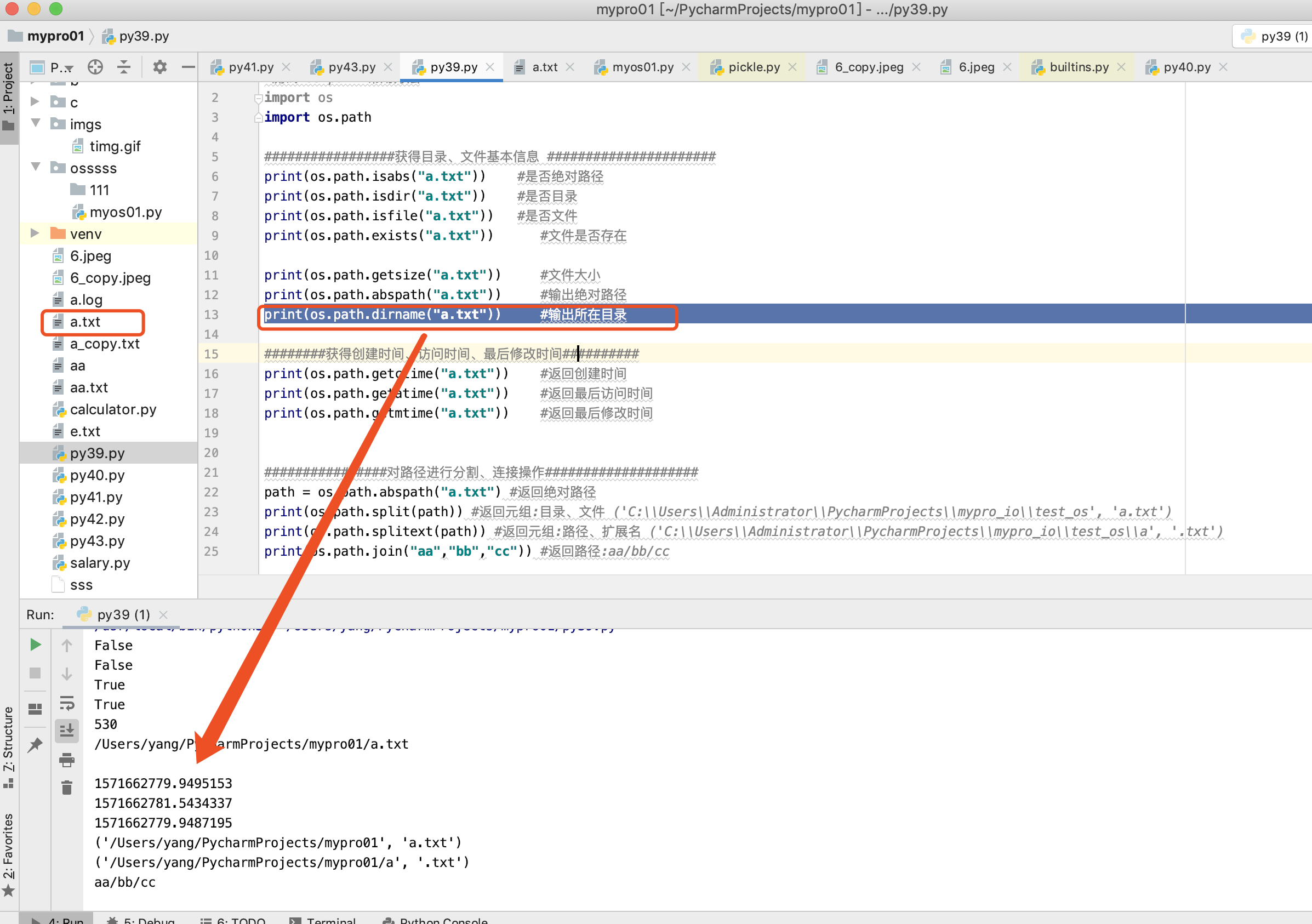The image size is (1312, 924).
Task: Select a_copy.txt in project tree
Action: pos(105,344)
